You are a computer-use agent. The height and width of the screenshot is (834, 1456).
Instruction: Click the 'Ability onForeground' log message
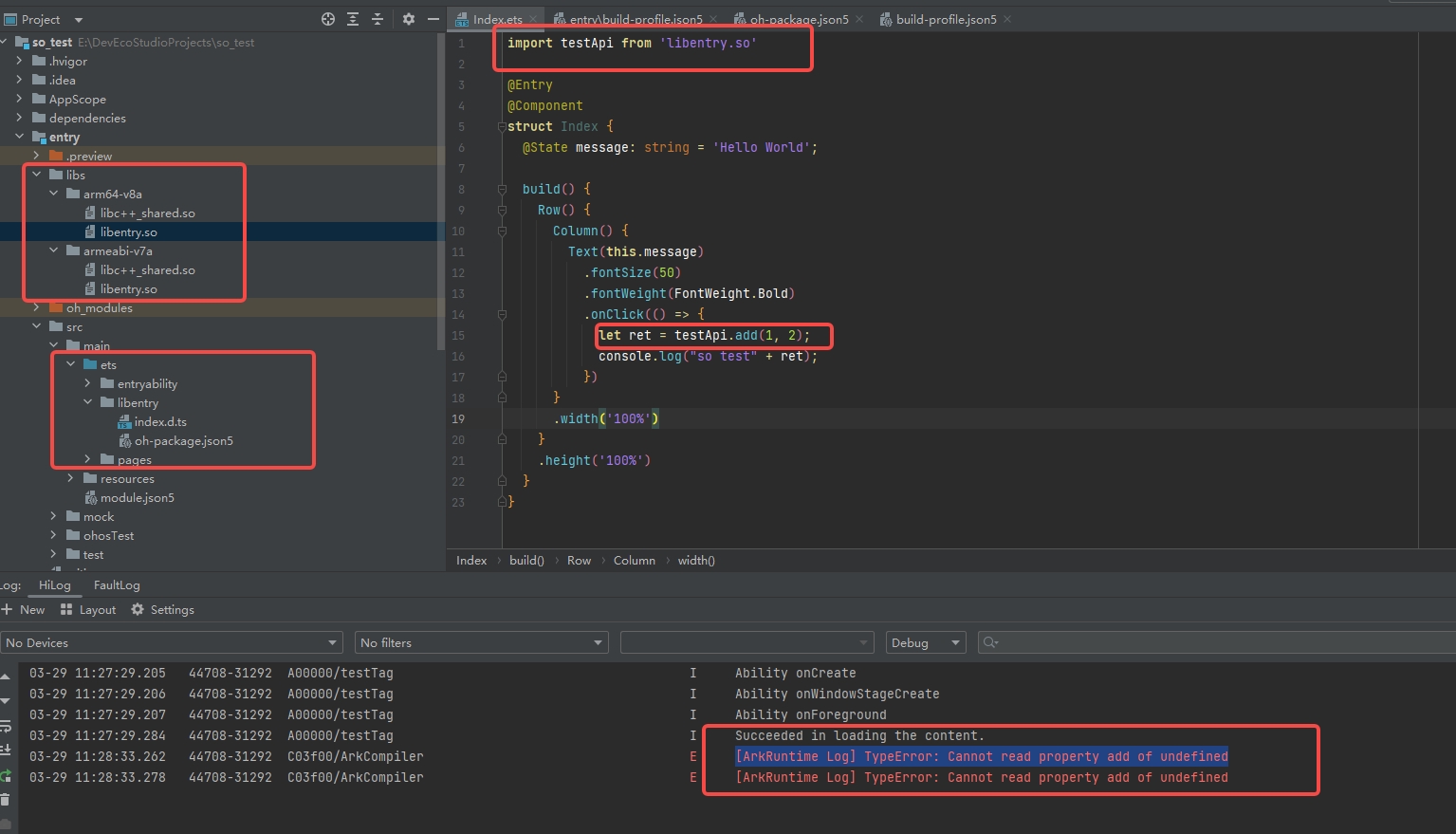point(811,714)
